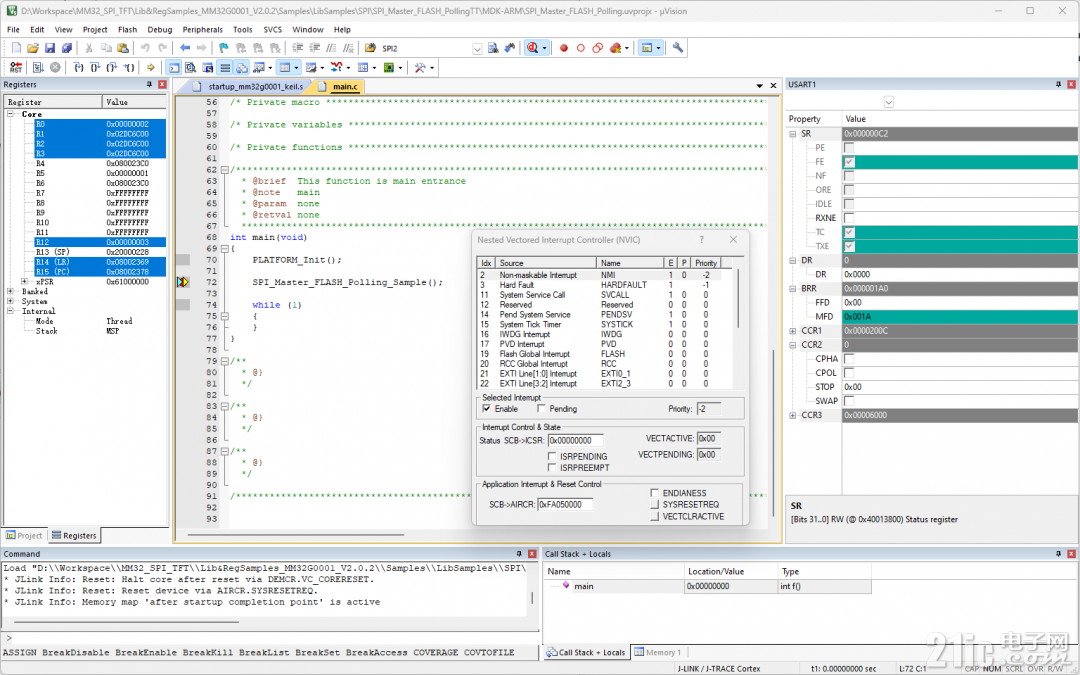Click Find in Files icon
The image size is (1080, 675).
point(371,48)
